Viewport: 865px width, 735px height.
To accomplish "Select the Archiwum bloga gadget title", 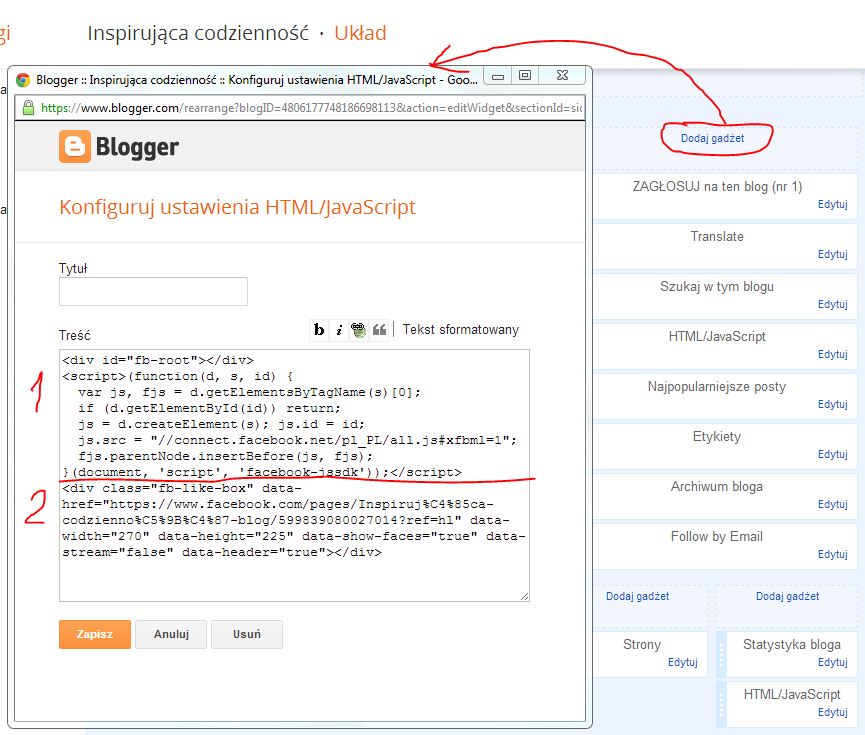I will tap(717, 487).
